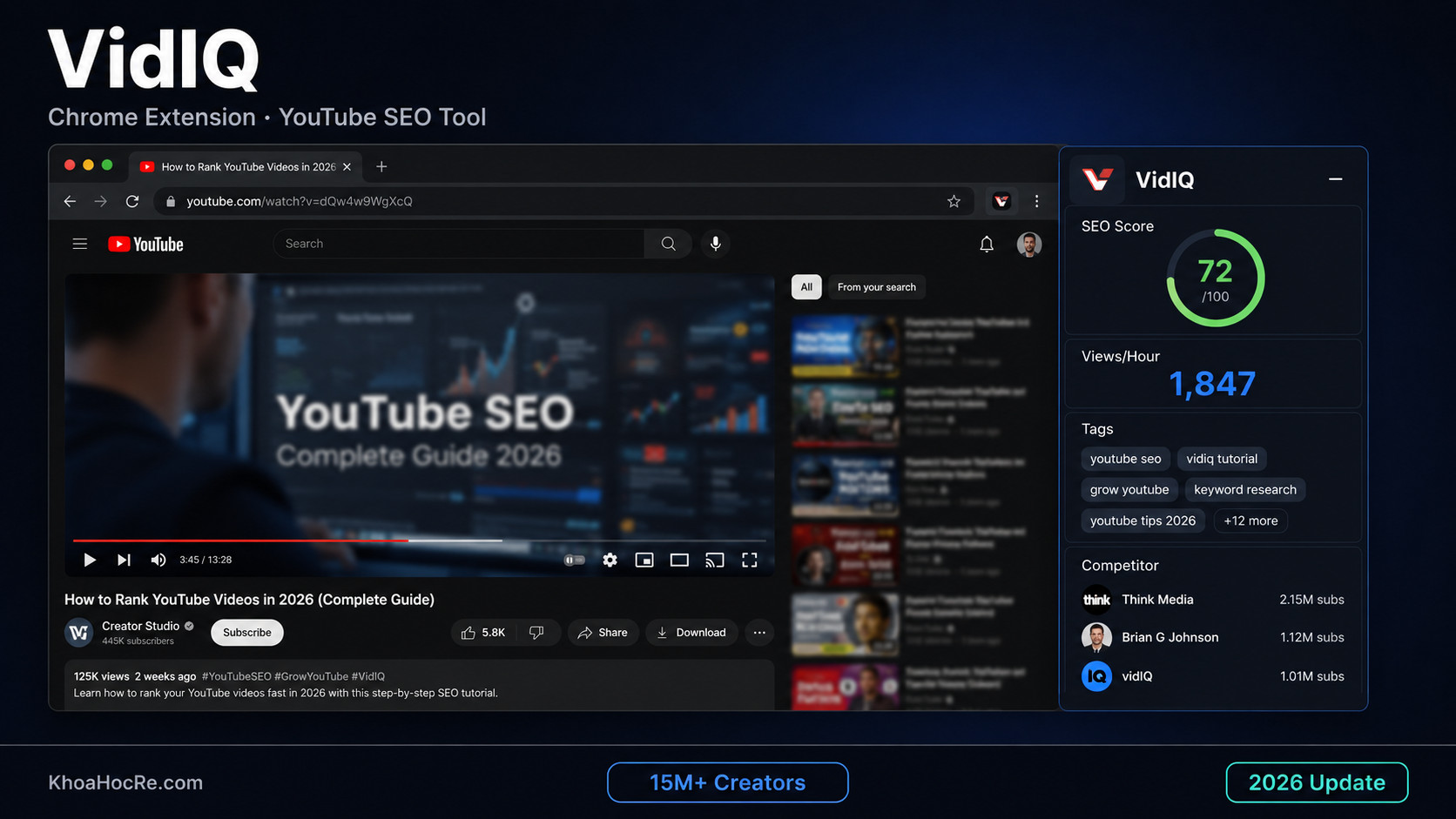Enable miniplayer mode
Image resolution: width=1456 pixels, height=819 pixels.
pos(644,560)
